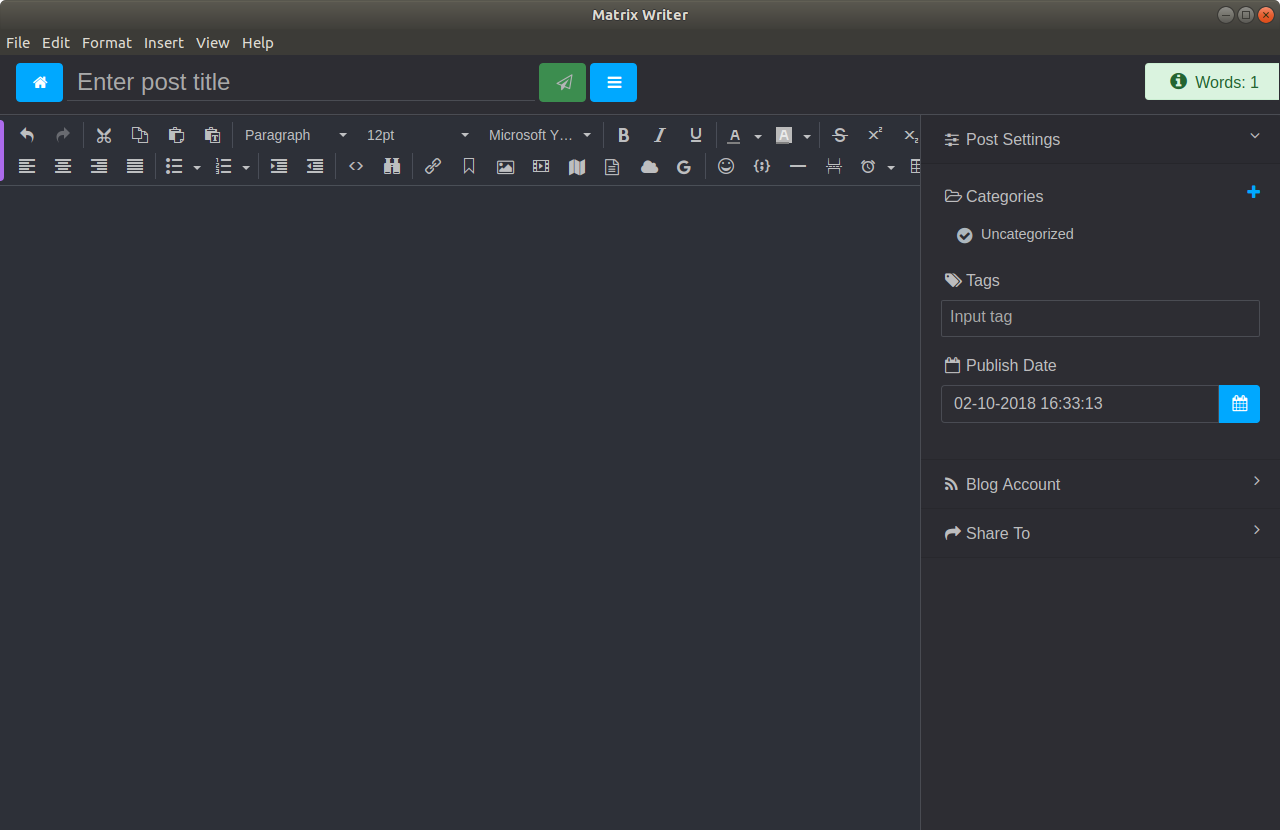The width and height of the screenshot is (1280, 830).
Task: Click the document template icon
Action: [612, 167]
